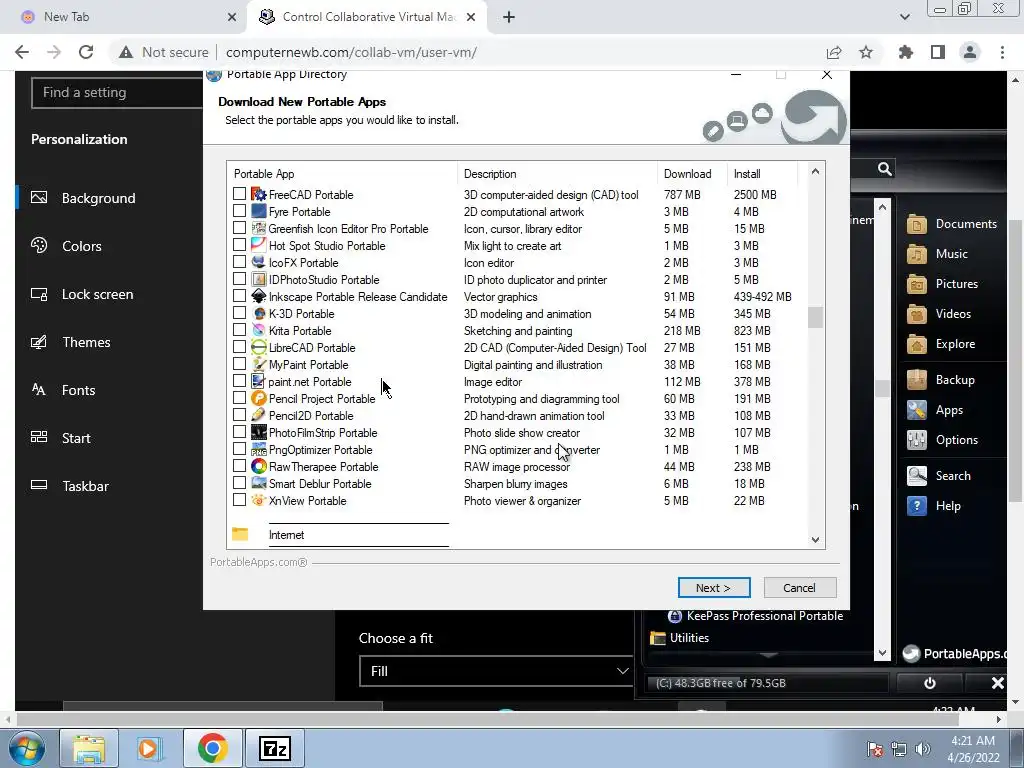Click the Find a setting search box
The height and width of the screenshot is (768, 1024).
coord(118,93)
